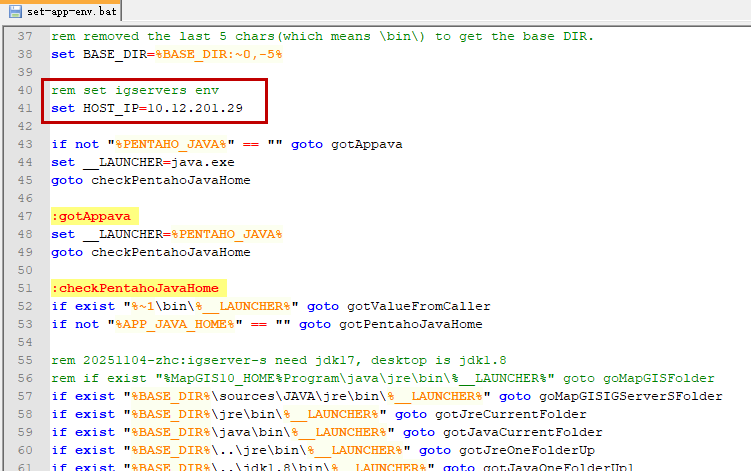Click the :checkPentahoJavaHome label
This screenshot has height=471, width=751.
135,288
